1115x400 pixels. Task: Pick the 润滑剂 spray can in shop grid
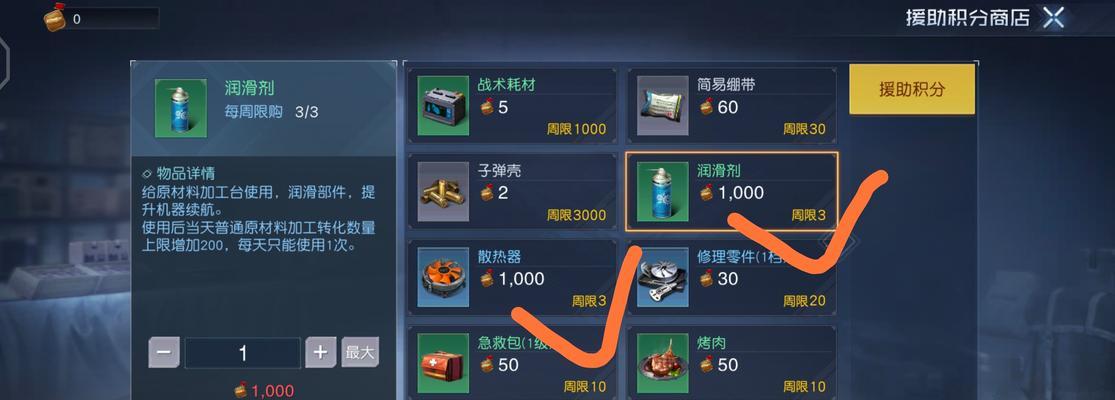[x=662, y=191]
